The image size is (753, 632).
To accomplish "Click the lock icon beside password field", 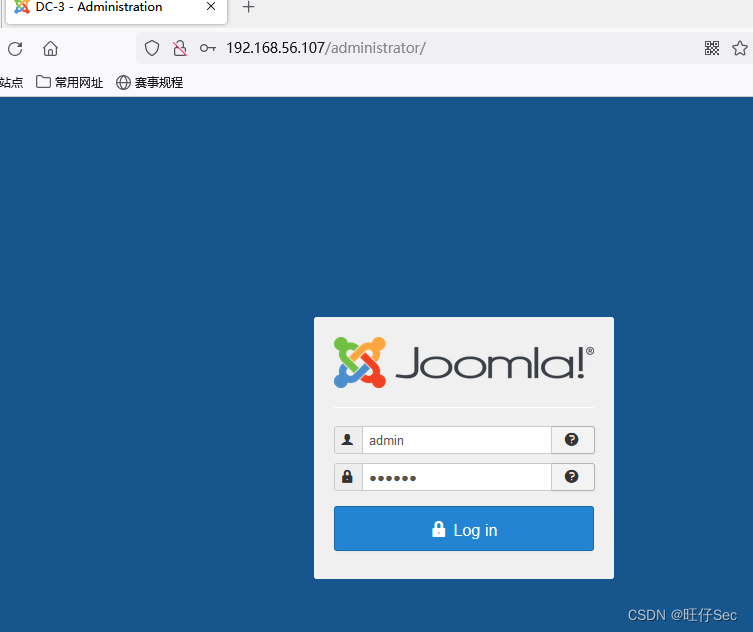I will pyautogui.click(x=348, y=477).
